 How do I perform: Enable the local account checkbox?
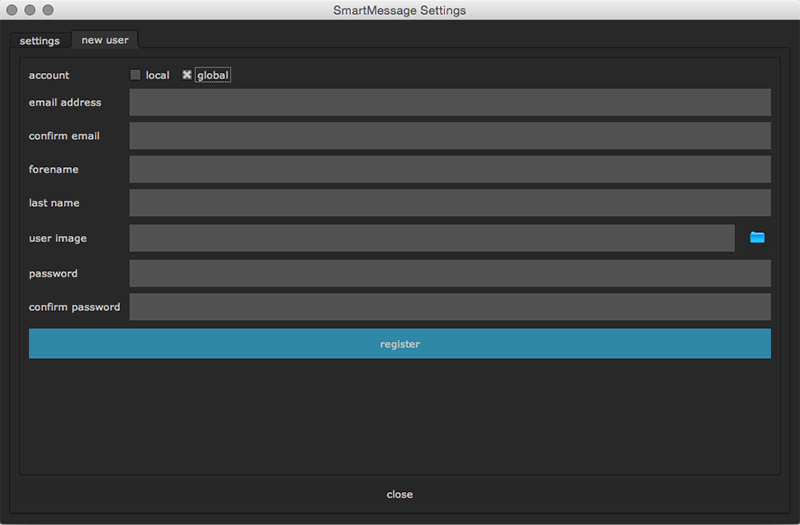click(136, 75)
